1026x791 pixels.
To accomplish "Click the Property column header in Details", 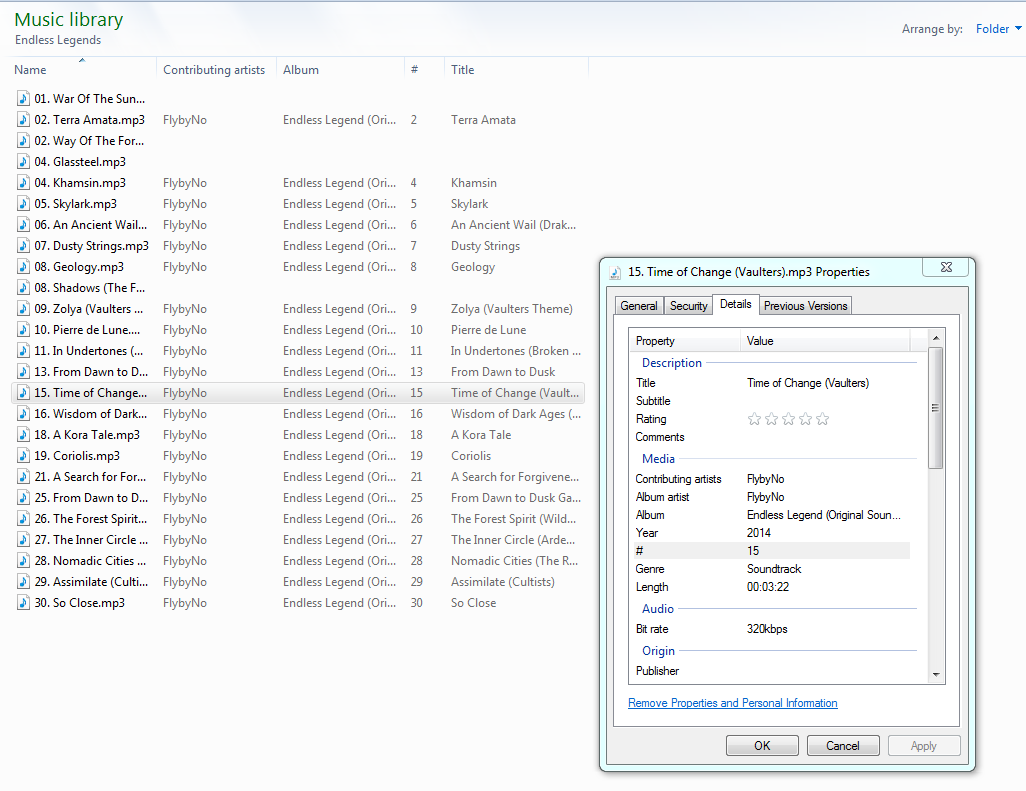I will [x=685, y=341].
